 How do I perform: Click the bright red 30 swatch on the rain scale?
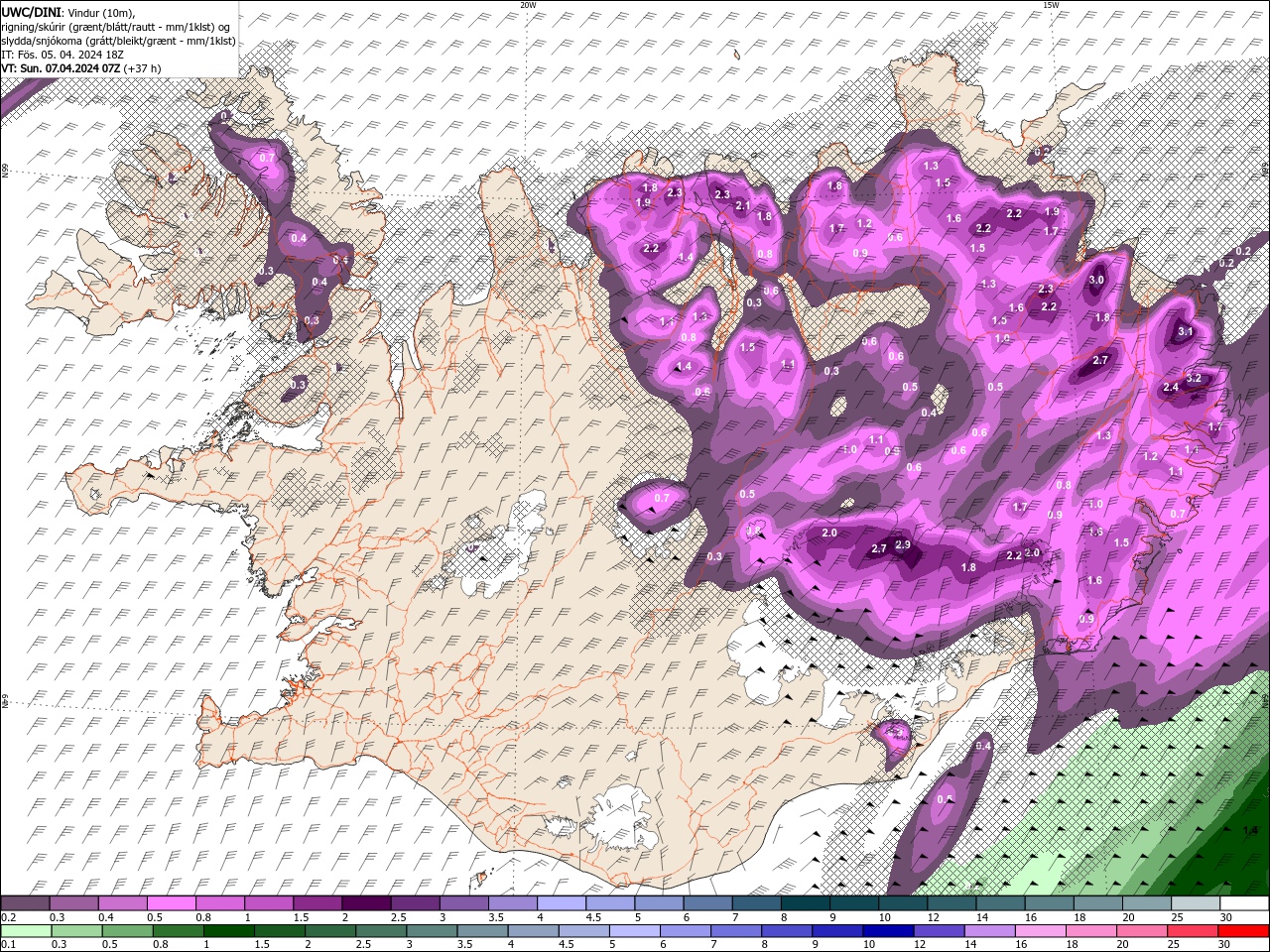1243,931
